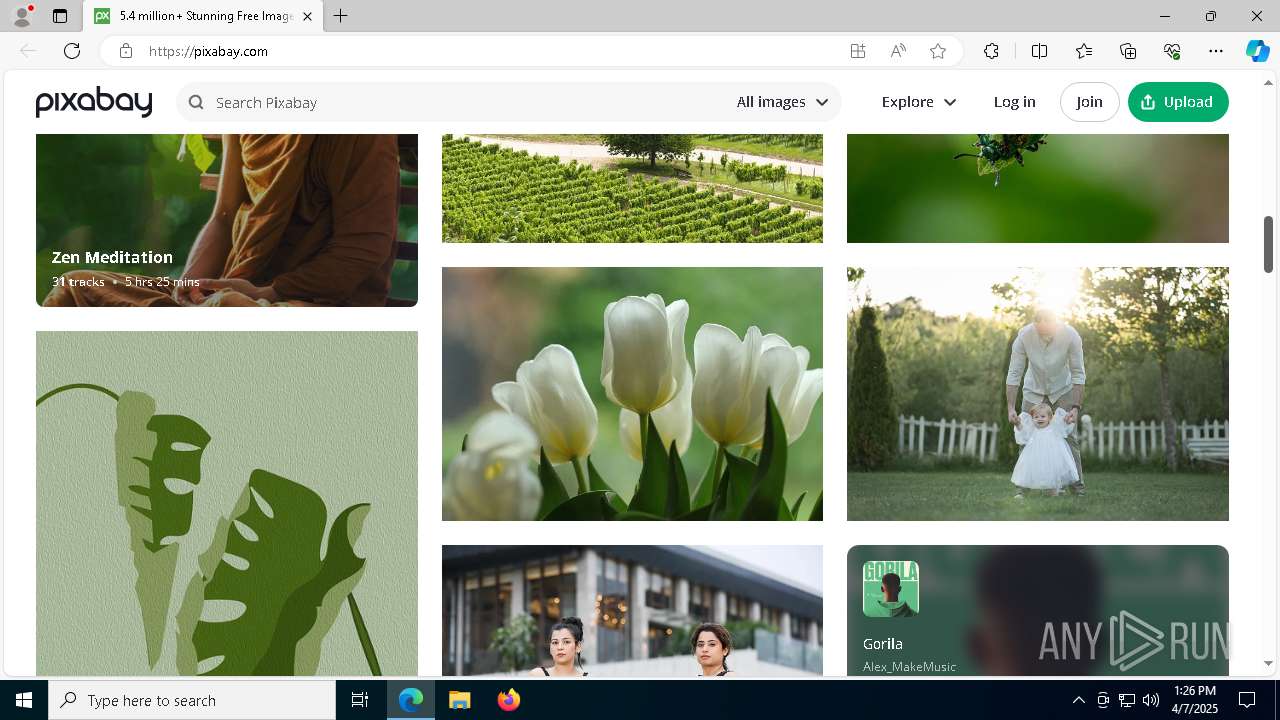Open the father and baby garden photo
Viewport: 1280px width, 720px height.
click(x=1037, y=394)
